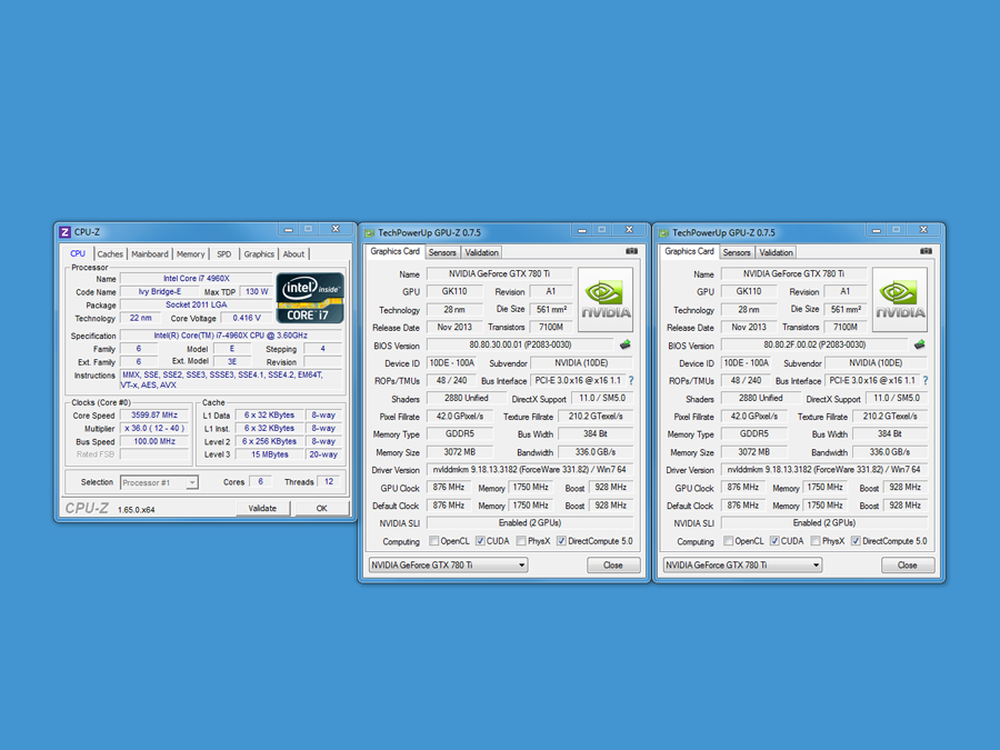1000x750 pixels.
Task: Open Processor #1 selection dropdown in CPU-Z
Action: click(159, 483)
